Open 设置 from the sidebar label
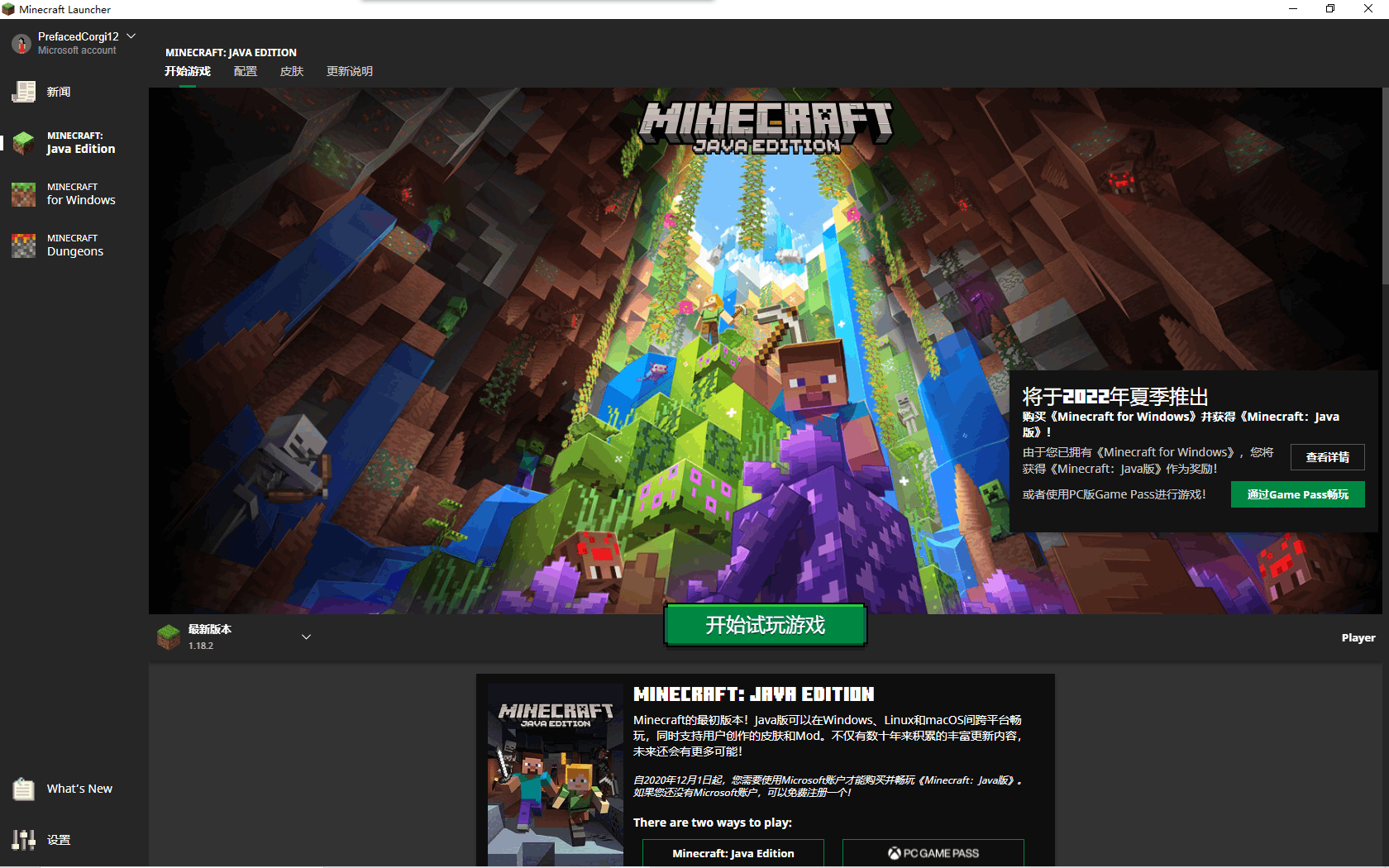 59,840
